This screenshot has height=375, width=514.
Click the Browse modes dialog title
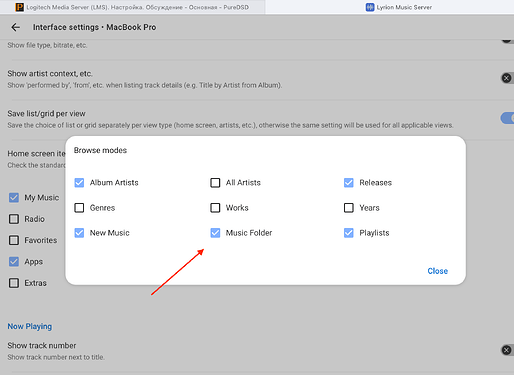[x=100, y=150]
